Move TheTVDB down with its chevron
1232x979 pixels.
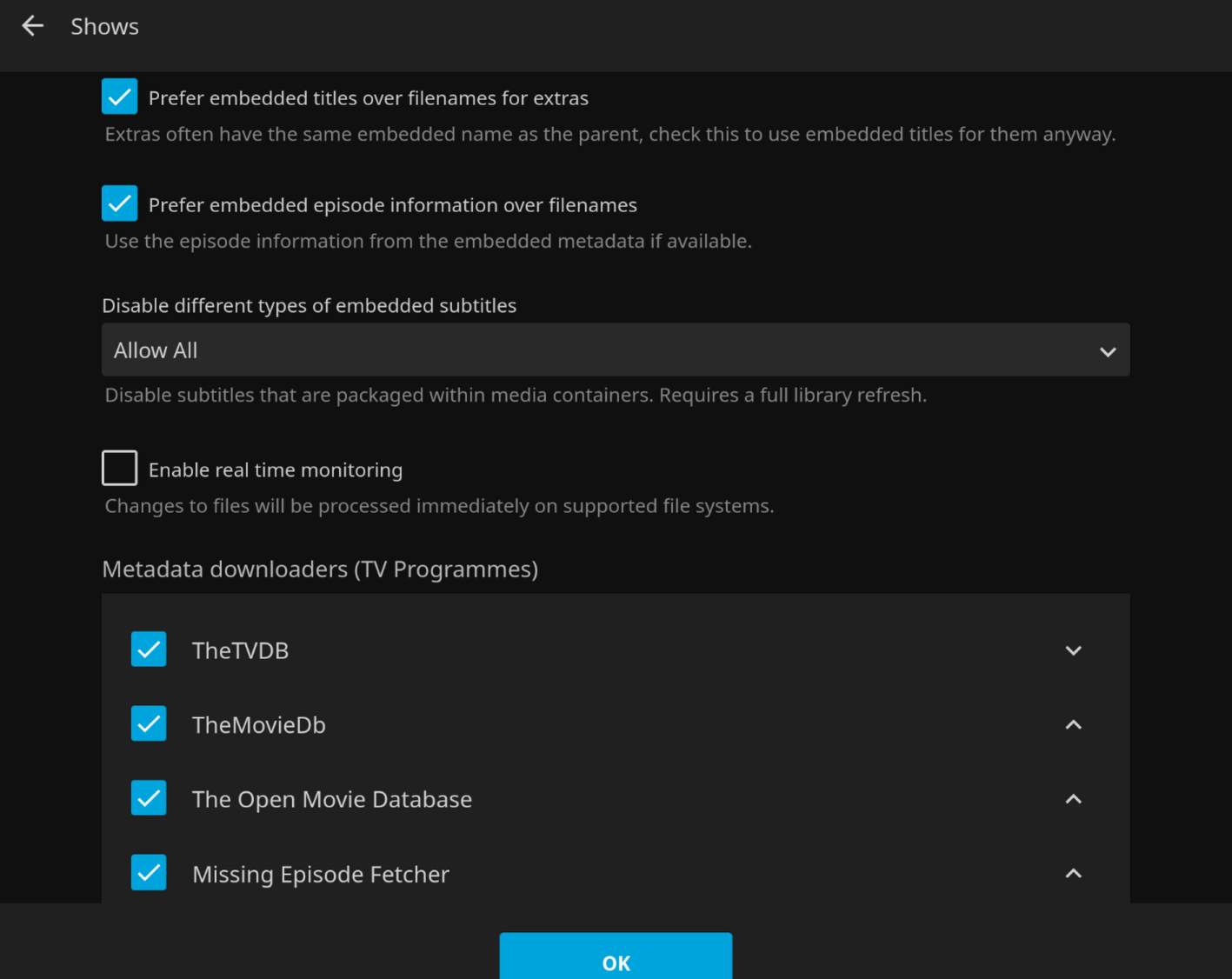click(1073, 650)
